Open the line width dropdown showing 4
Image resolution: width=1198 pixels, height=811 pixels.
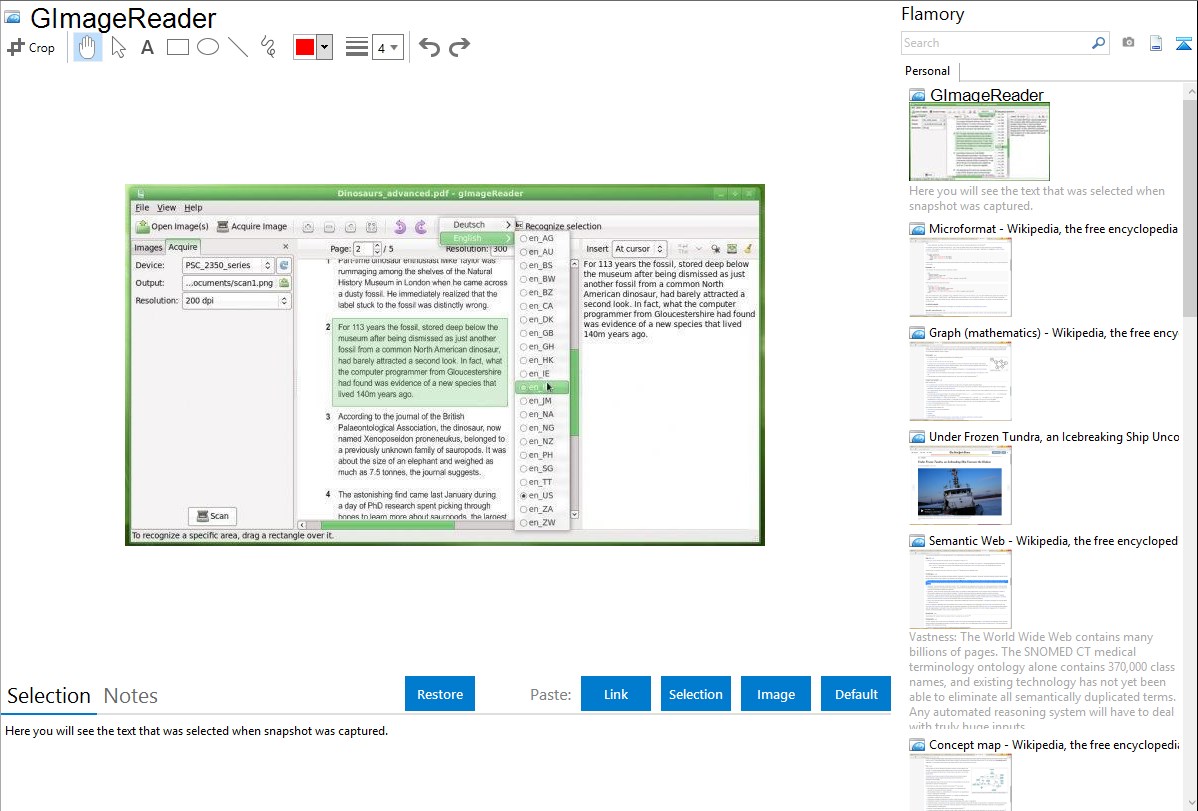[x=388, y=48]
